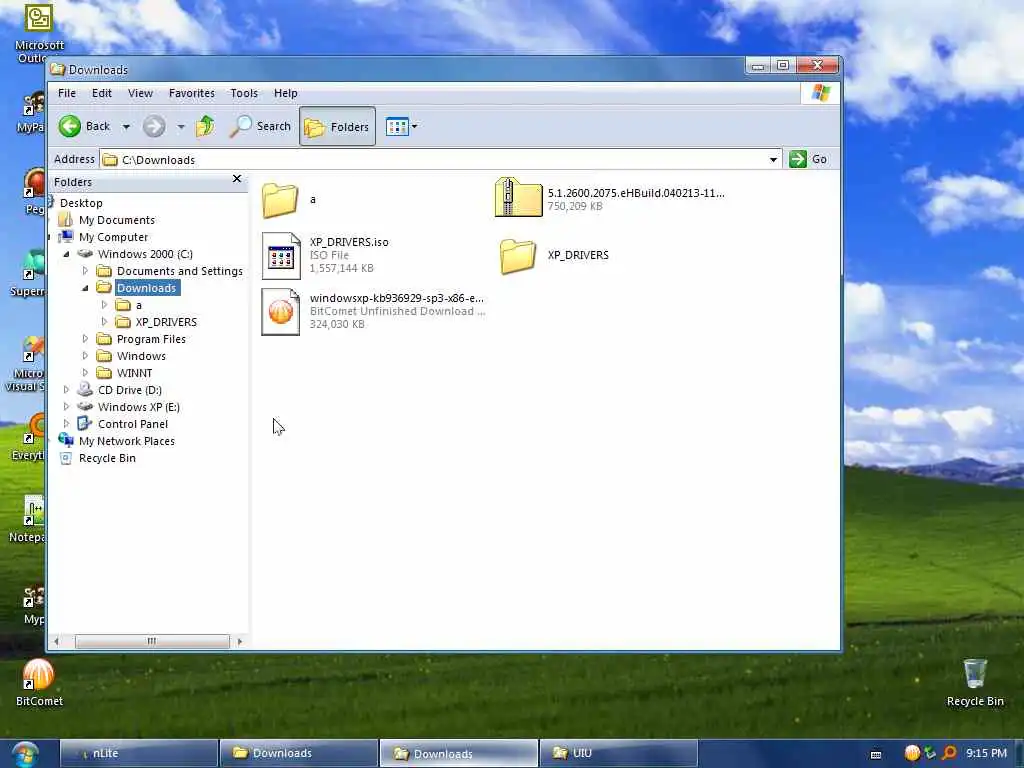
Task: Expand CD Drive (D:) tree node
Action: coord(66,389)
